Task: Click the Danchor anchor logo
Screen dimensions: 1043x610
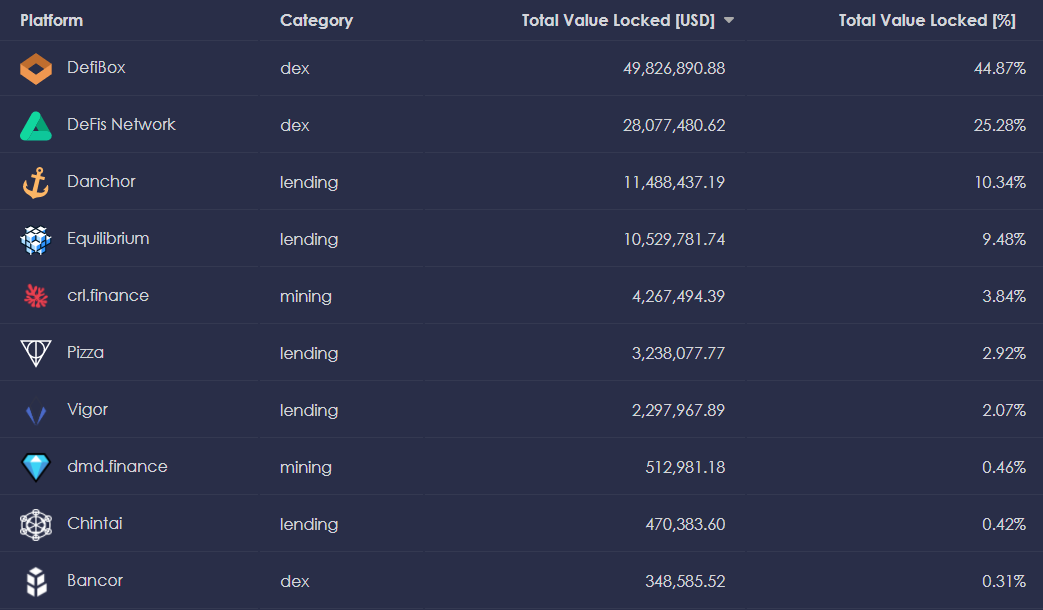Action: (36, 183)
